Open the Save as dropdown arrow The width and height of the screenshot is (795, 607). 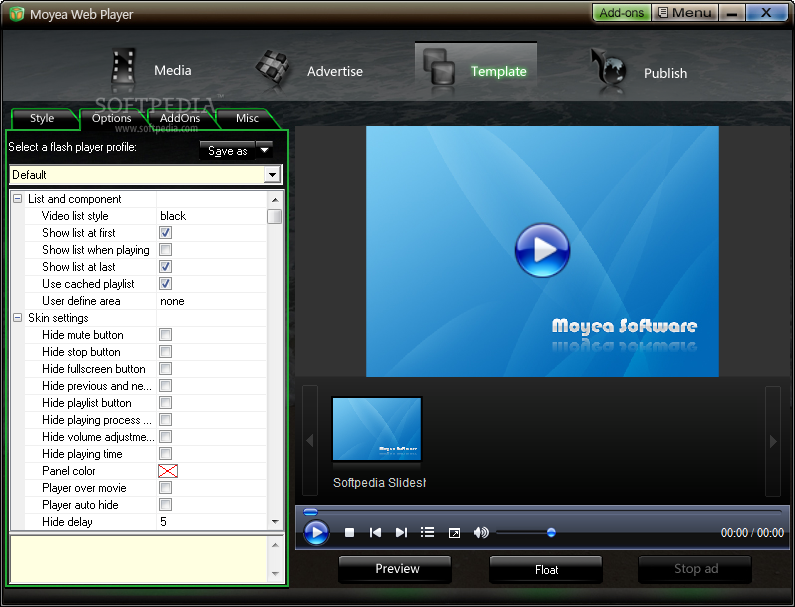click(x=264, y=150)
